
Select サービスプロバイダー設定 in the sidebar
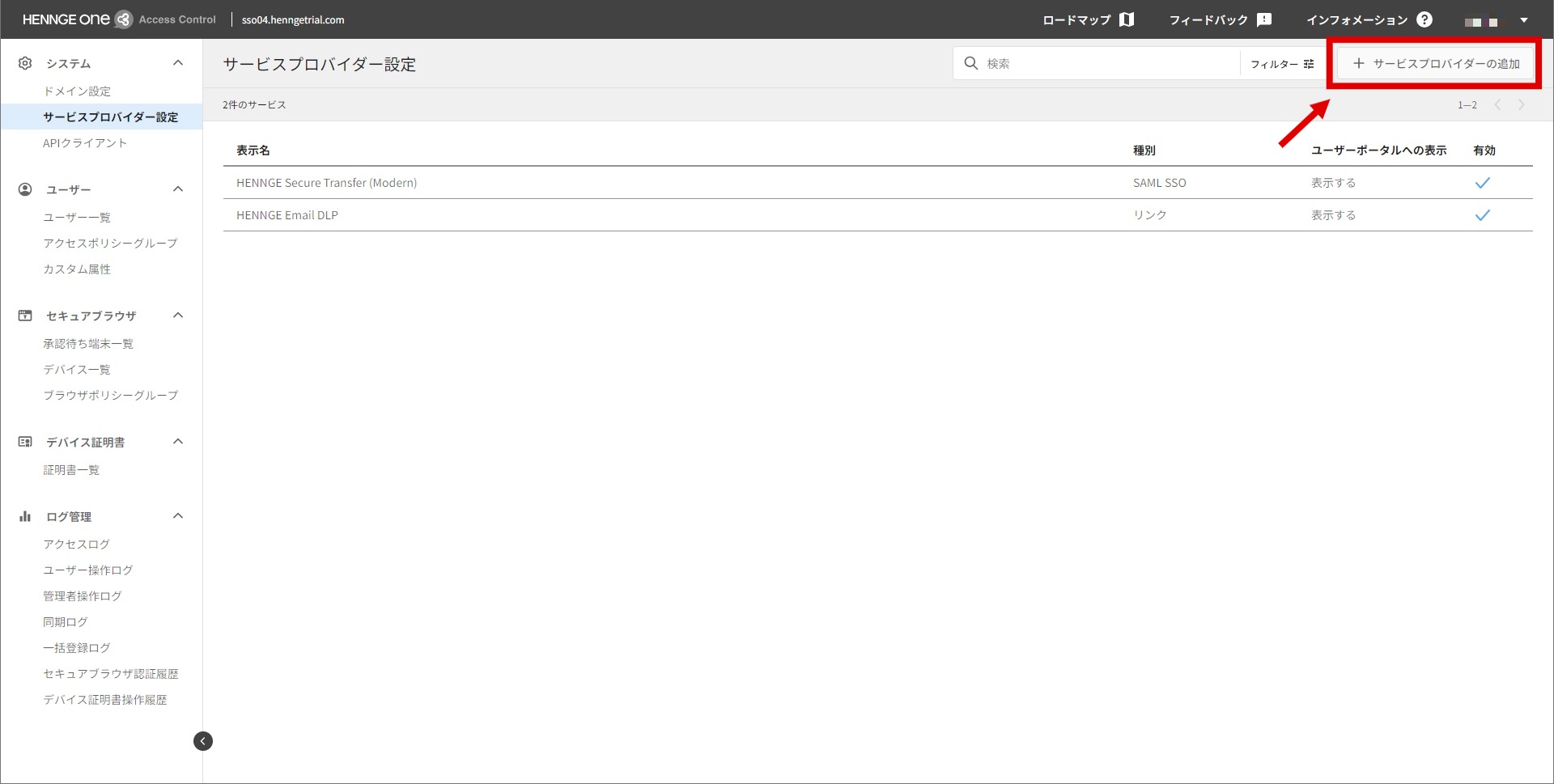point(111,117)
